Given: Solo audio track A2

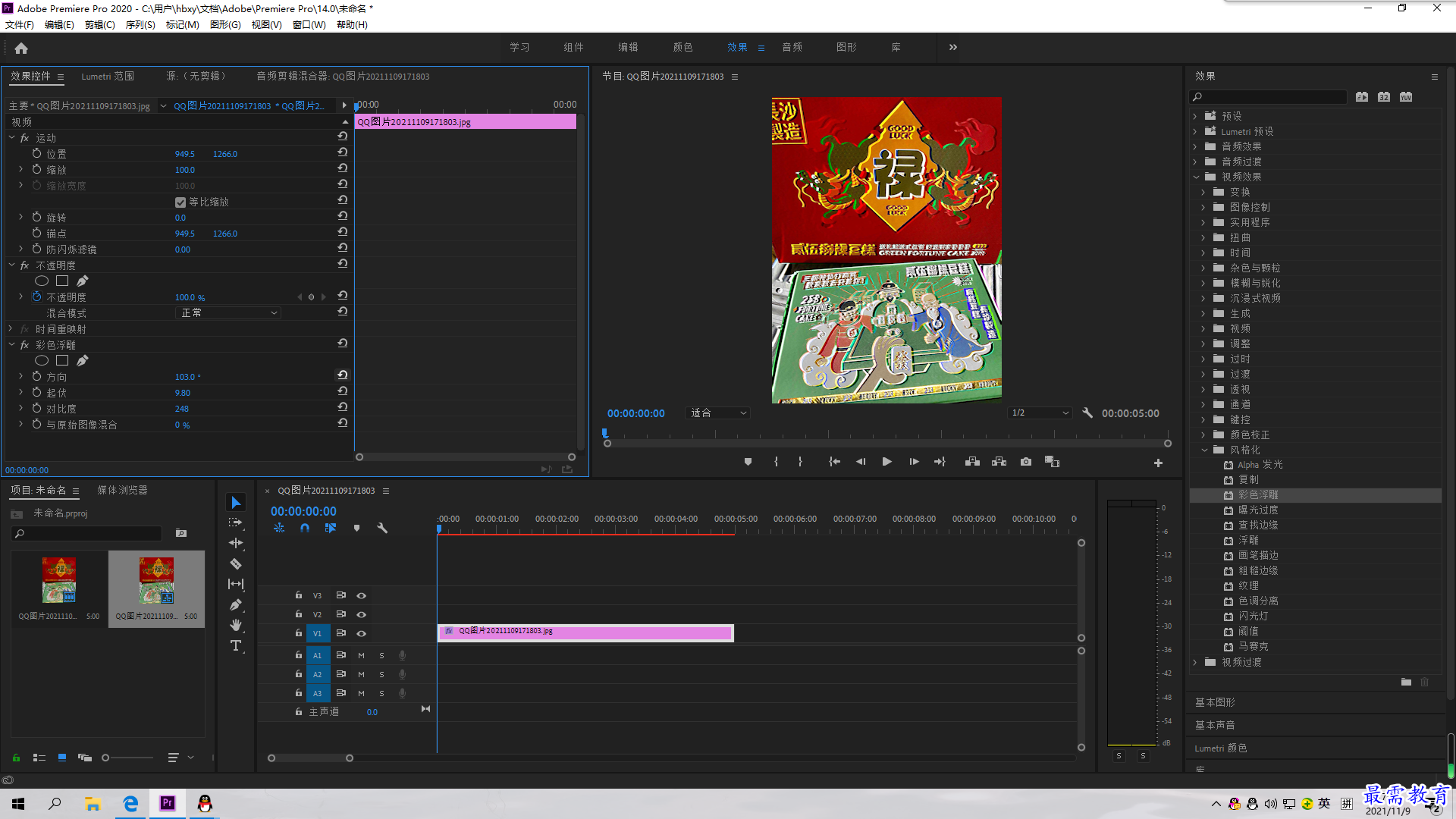Looking at the screenshot, I should click(381, 674).
